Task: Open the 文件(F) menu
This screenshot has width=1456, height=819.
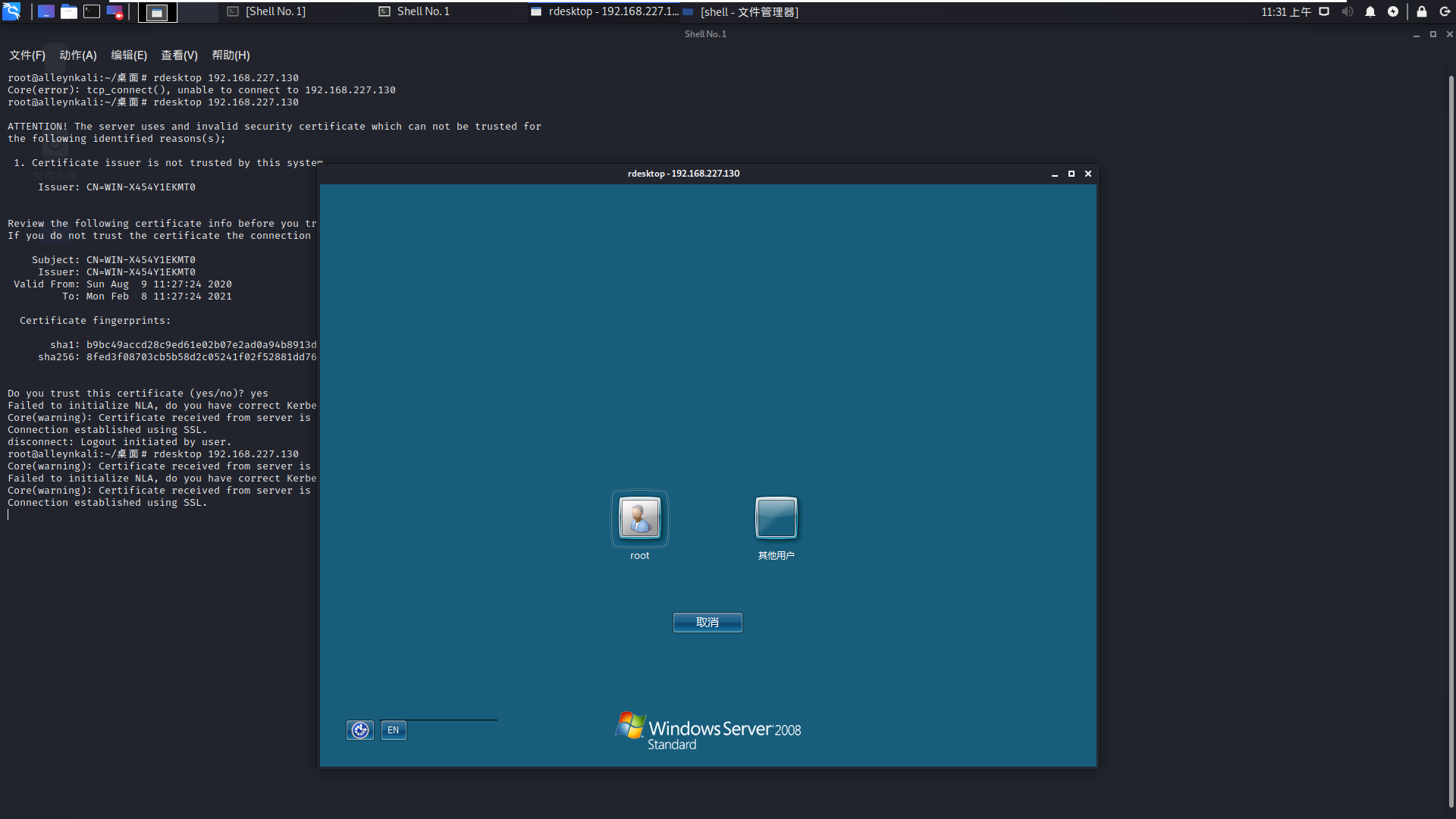Action: point(27,55)
